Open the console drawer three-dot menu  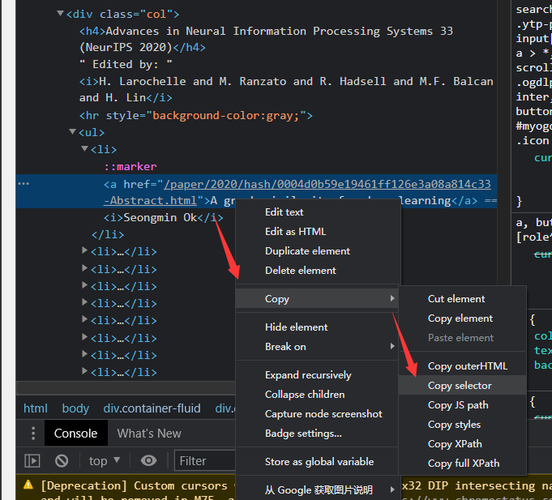tap(33, 433)
